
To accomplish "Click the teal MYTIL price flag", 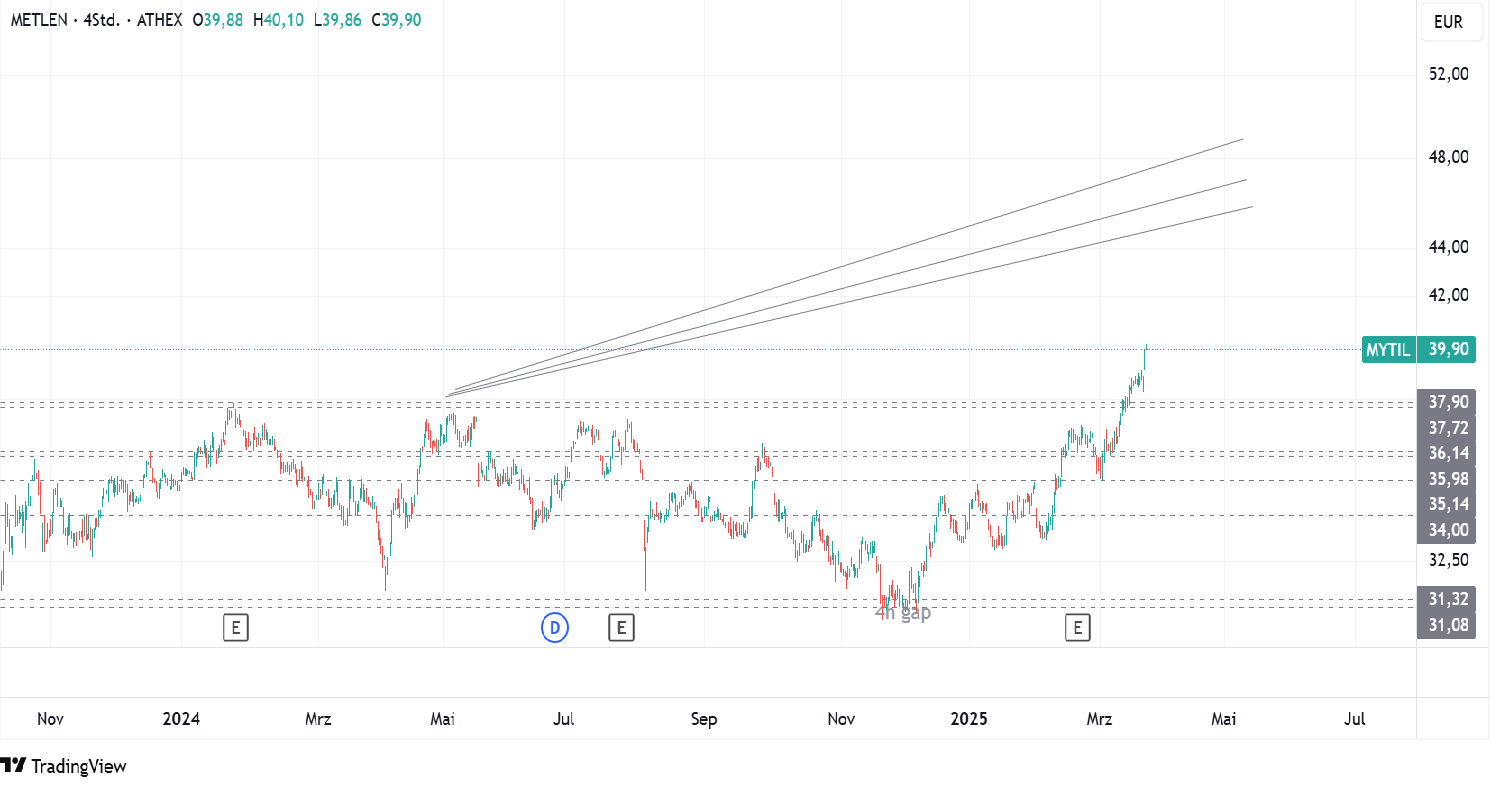I will [x=1389, y=350].
